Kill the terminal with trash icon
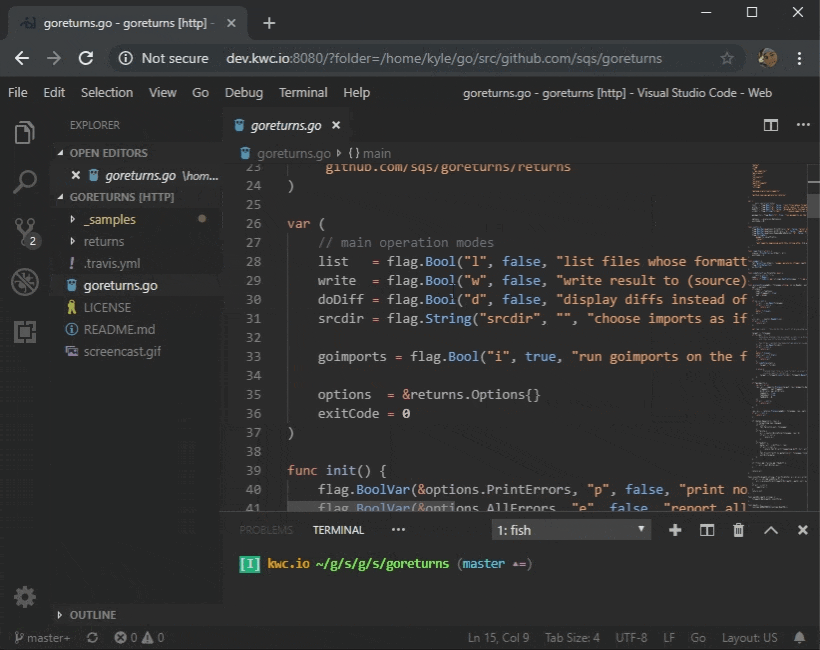Viewport: 820px width, 650px height. (x=738, y=530)
